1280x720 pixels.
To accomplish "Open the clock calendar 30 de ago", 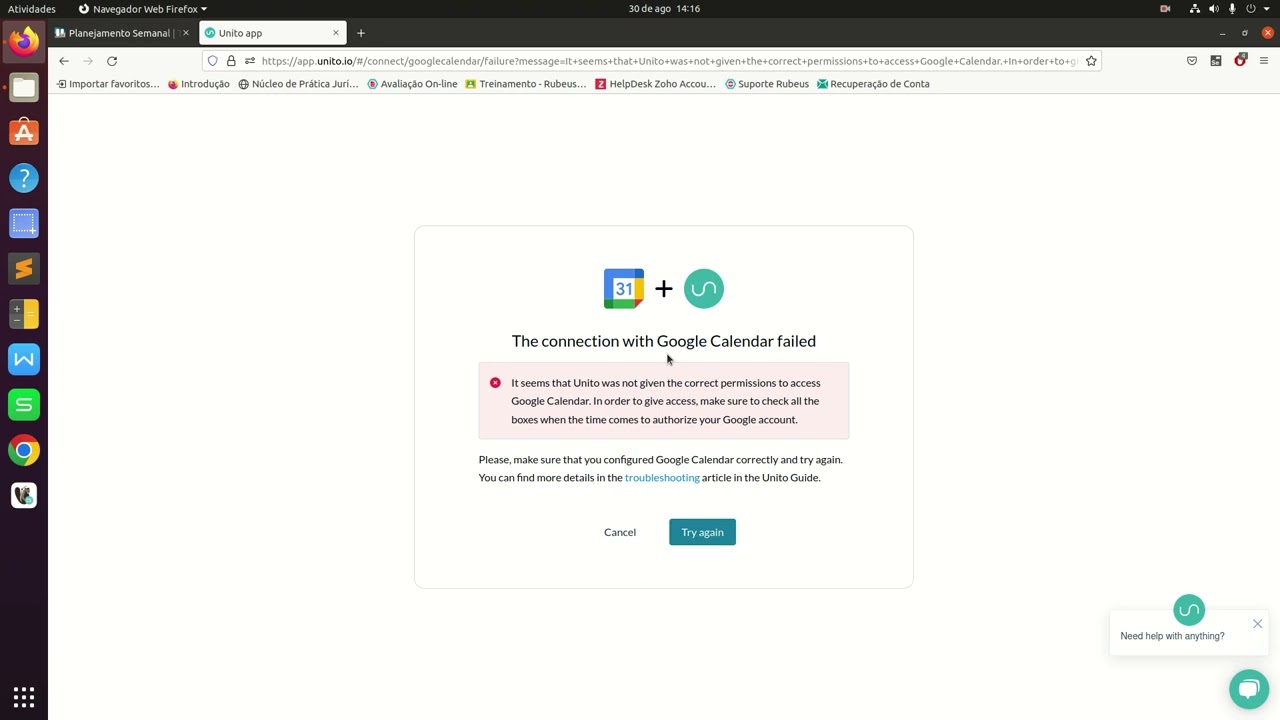I will pos(664,9).
